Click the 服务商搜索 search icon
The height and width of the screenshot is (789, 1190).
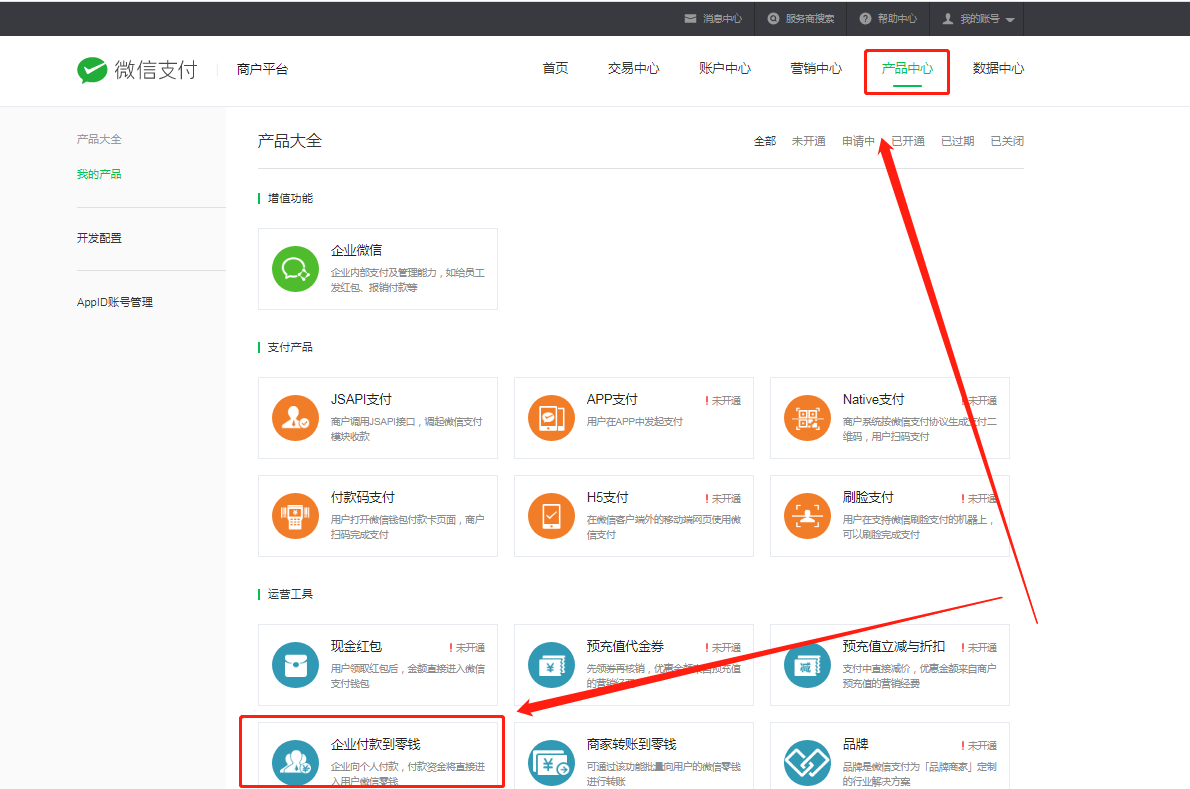click(x=773, y=18)
